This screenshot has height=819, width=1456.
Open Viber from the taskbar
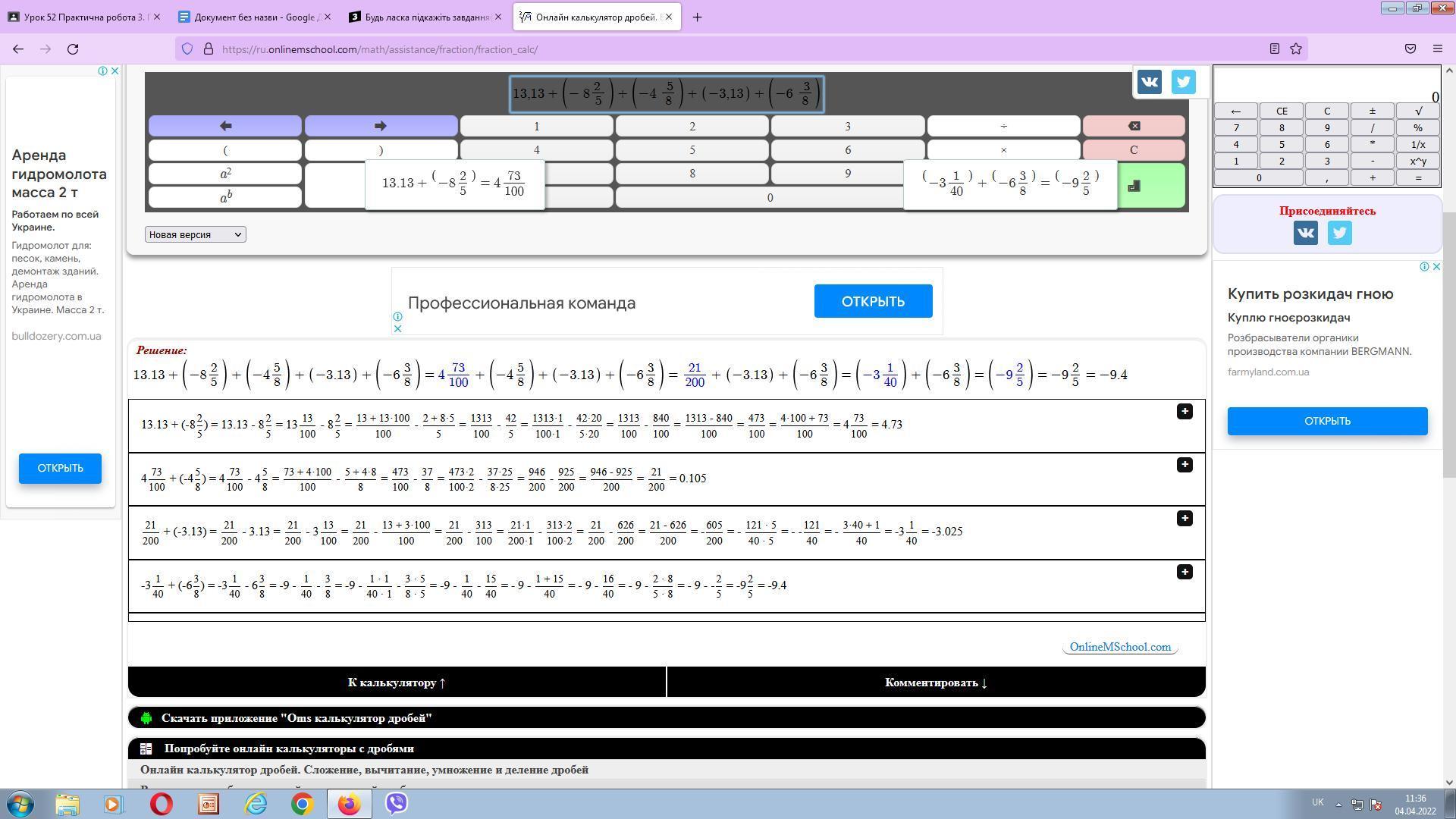click(397, 803)
